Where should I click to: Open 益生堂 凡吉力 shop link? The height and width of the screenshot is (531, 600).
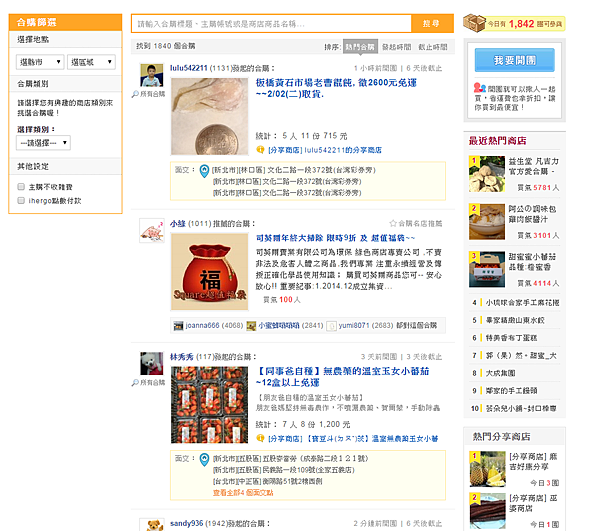534,166
